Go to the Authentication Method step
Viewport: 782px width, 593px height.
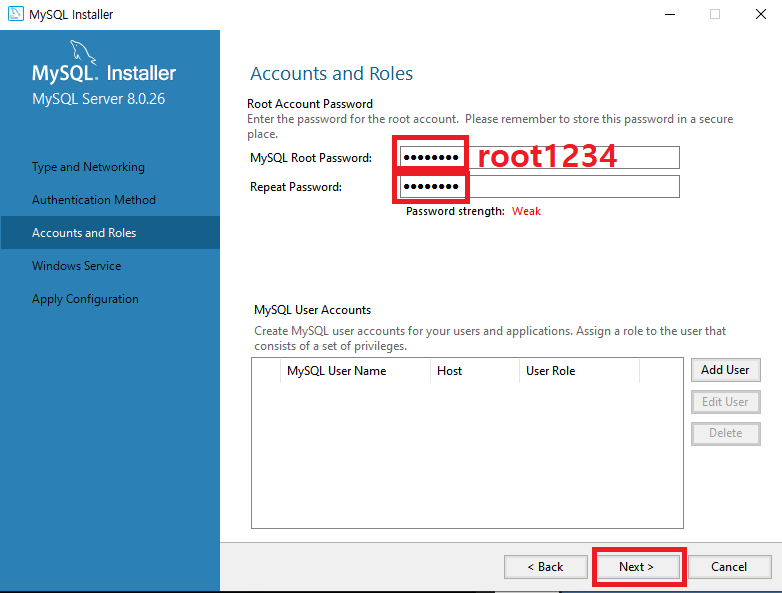pyautogui.click(x=94, y=199)
